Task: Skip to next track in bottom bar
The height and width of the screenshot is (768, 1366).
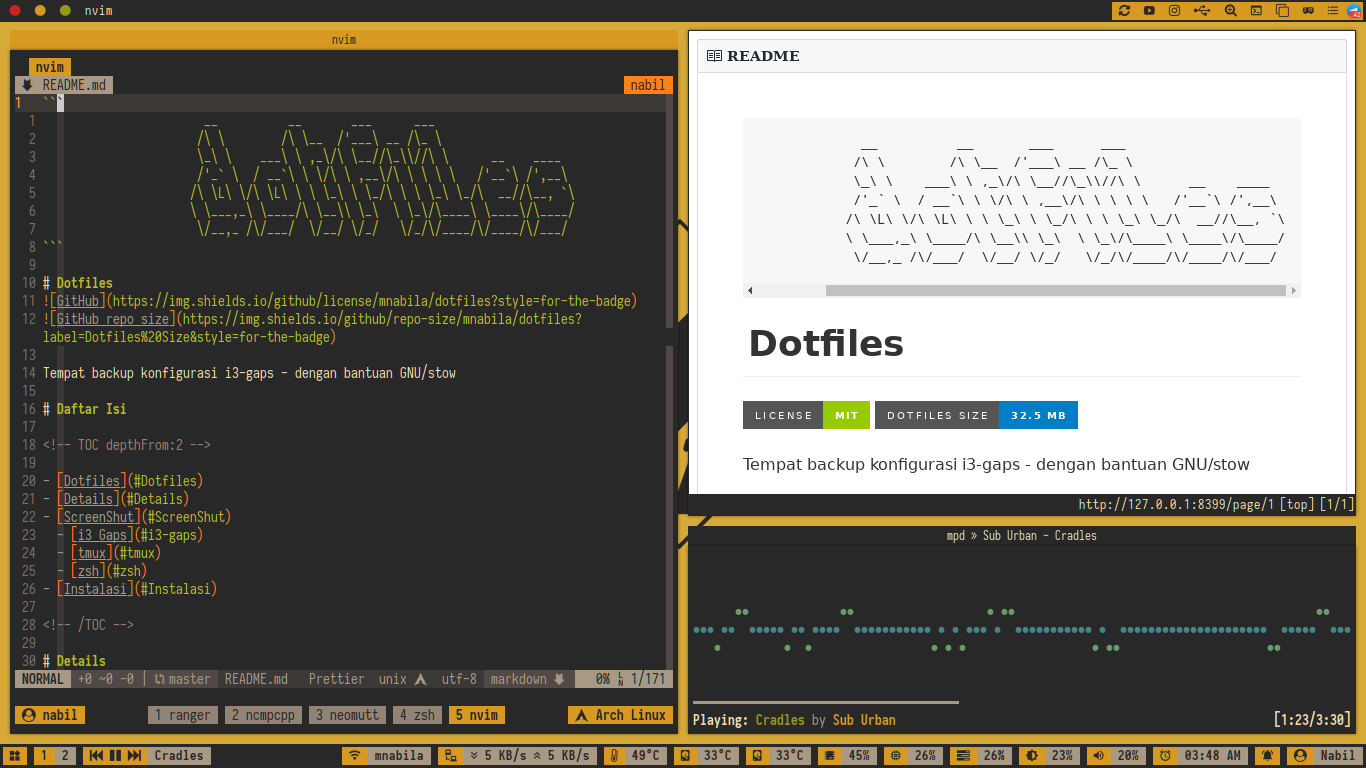Action: 134,756
